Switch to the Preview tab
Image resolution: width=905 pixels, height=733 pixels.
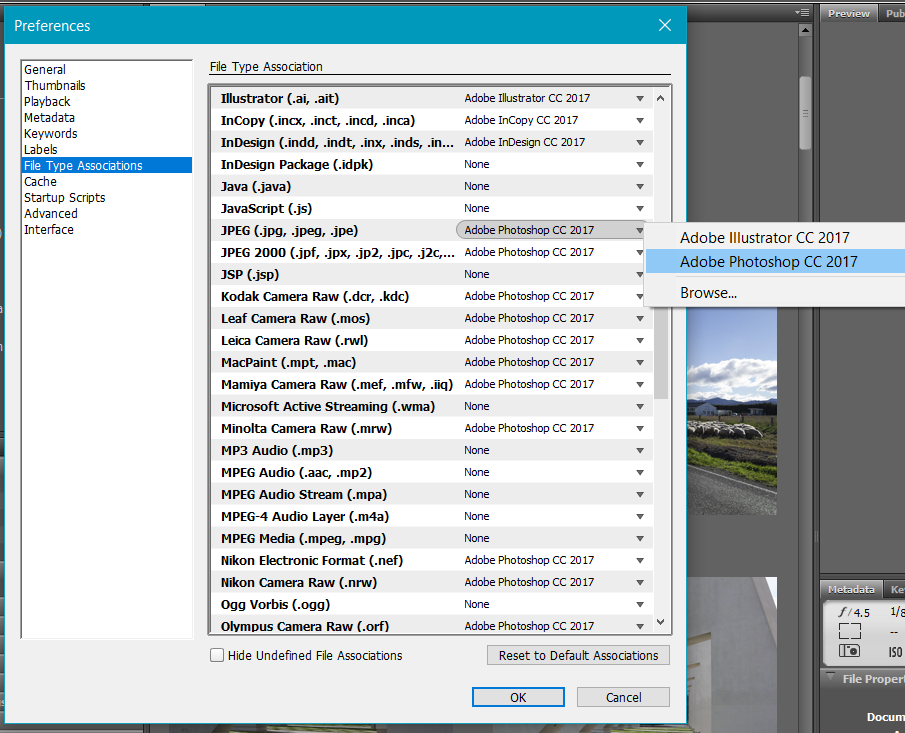[848, 13]
